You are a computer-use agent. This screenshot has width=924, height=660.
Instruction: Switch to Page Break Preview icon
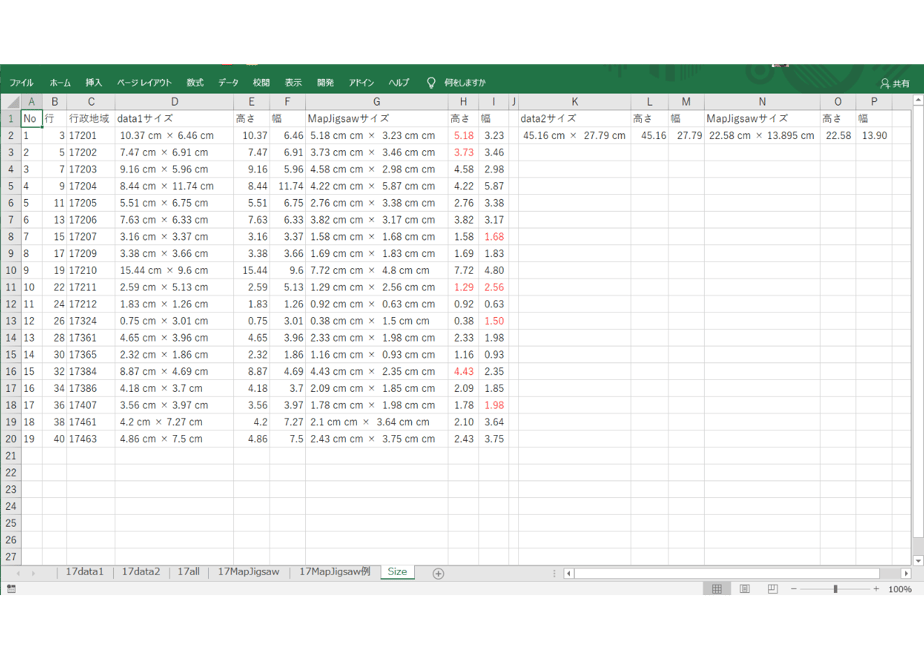click(773, 589)
